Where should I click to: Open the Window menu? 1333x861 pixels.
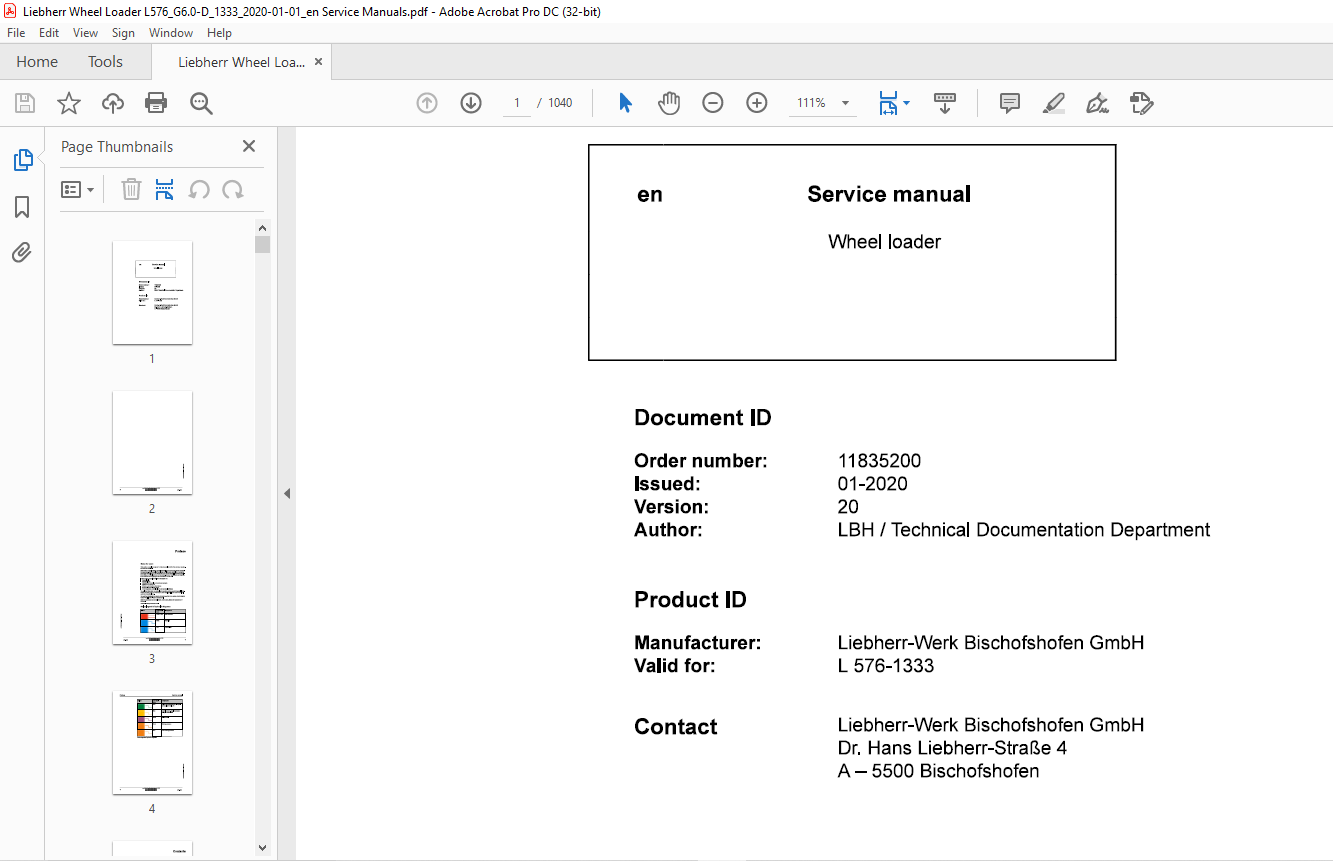pos(171,33)
